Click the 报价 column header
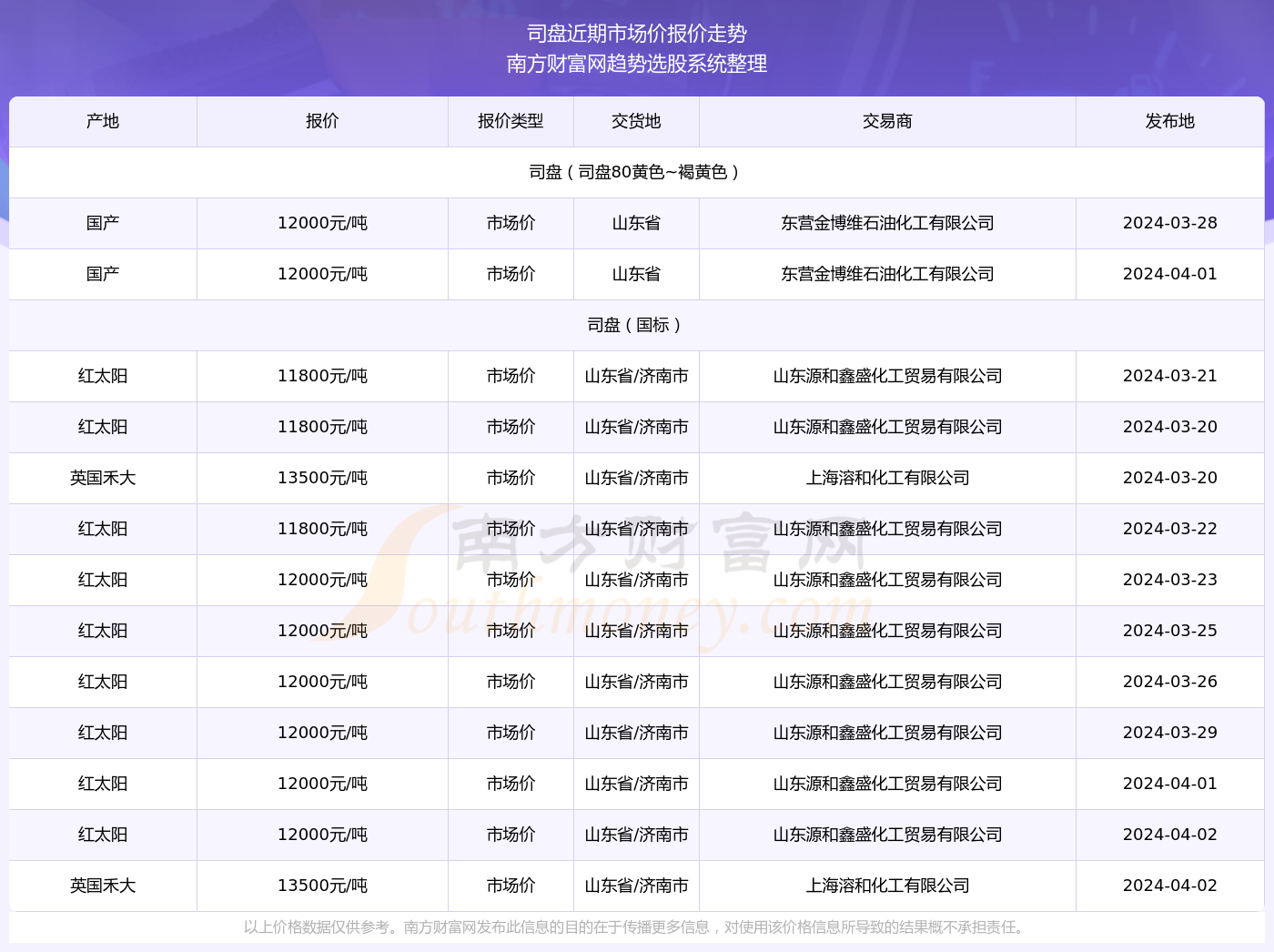The image size is (1274, 952). [x=322, y=121]
